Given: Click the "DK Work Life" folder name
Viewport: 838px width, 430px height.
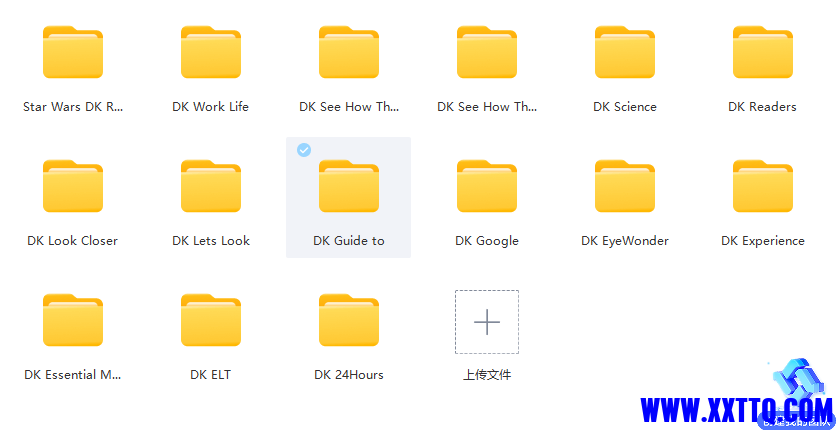Looking at the screenshot, I should pyautogui.click(x=211, y=107).
